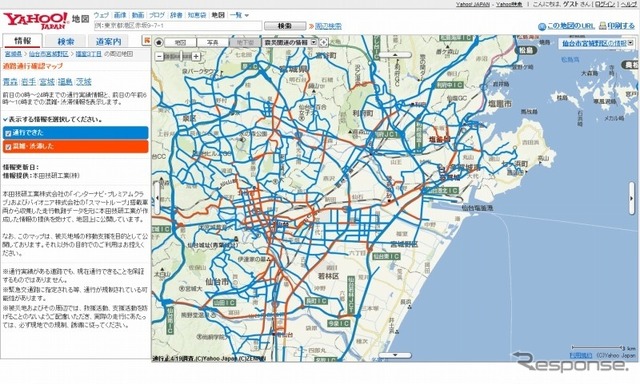Click the zoom out minus button
This screenshot has height=384, width=640.
pos(159,56)
